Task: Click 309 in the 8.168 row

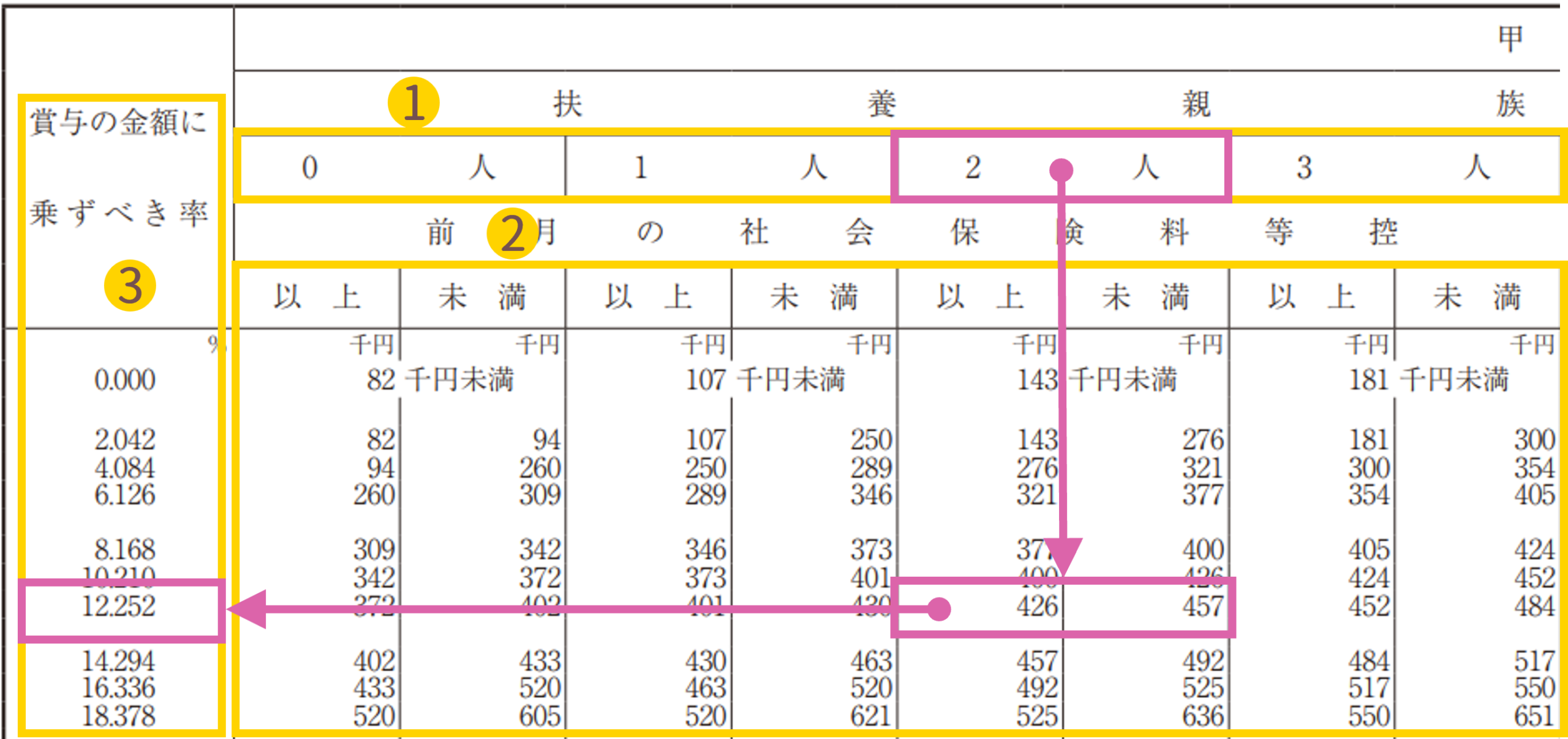Action: (374, 549)
